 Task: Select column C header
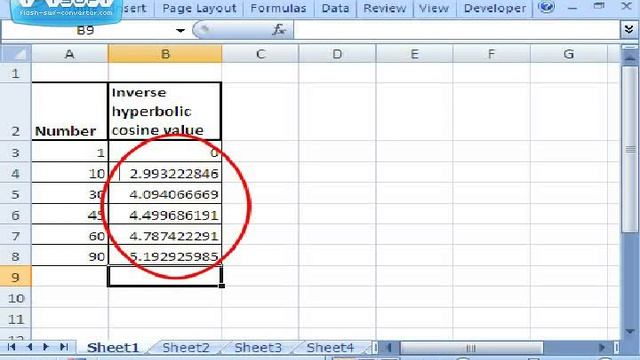click(260, 54)
